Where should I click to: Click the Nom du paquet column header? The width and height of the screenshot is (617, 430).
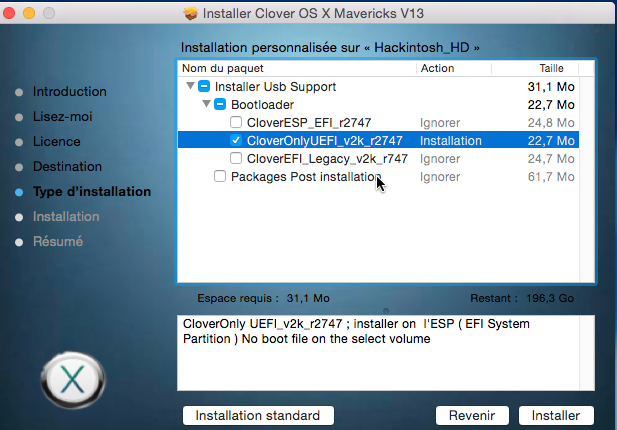click(297, 68)
